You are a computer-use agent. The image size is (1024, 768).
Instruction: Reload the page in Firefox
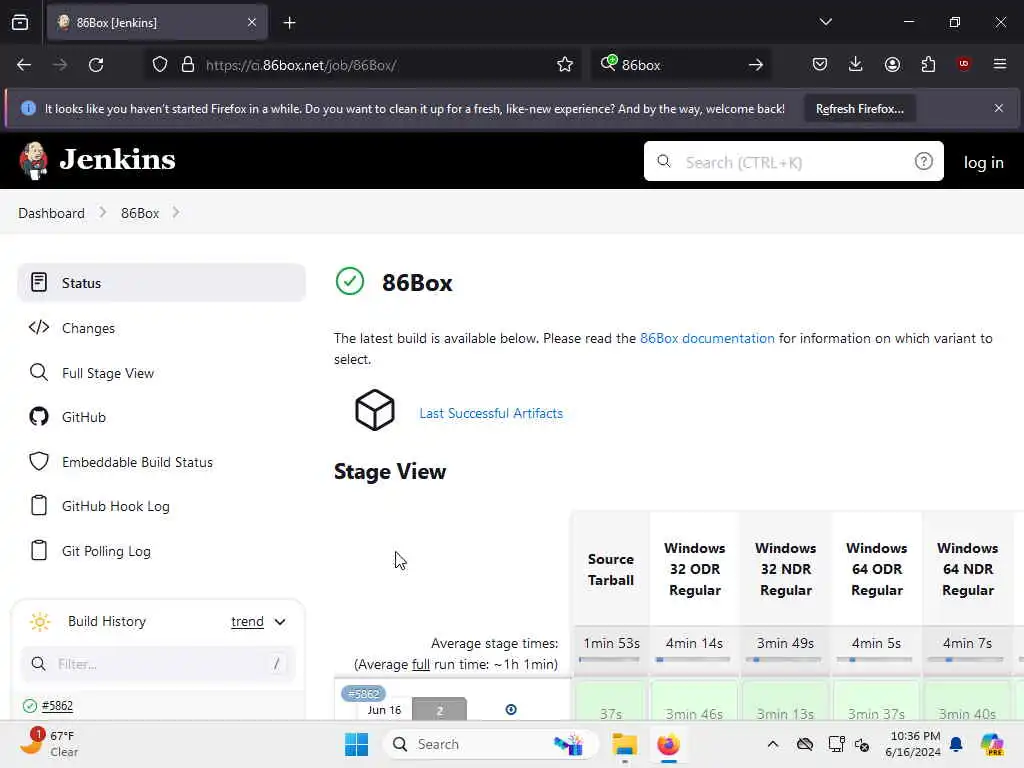coord(96,65)
